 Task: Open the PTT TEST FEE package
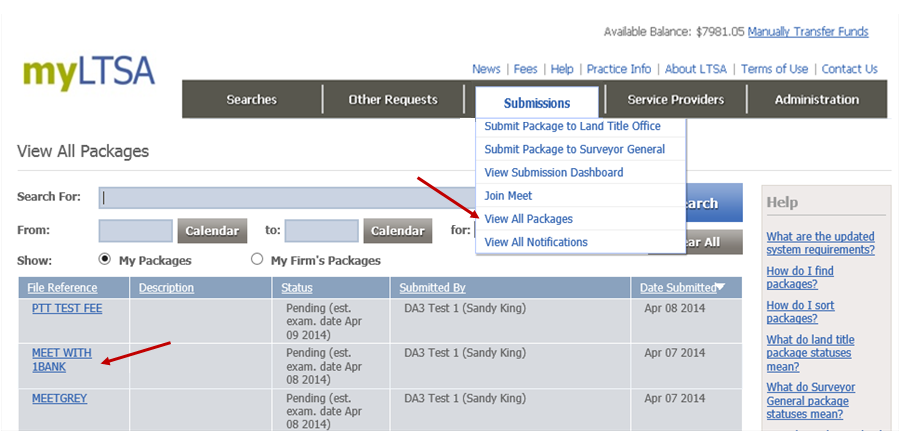point(67,309)
